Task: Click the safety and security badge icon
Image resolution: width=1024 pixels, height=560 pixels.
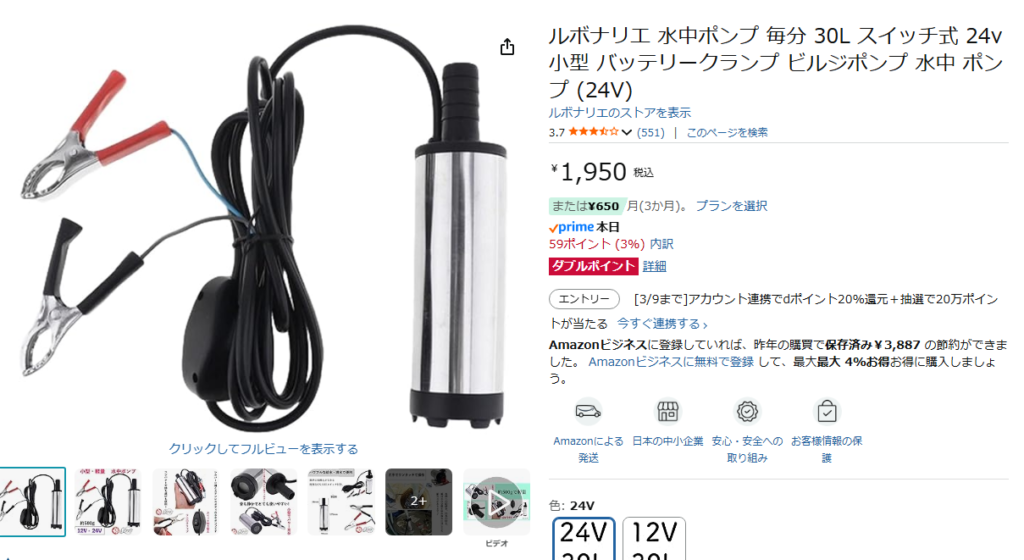Action: (x=747, y=412)
